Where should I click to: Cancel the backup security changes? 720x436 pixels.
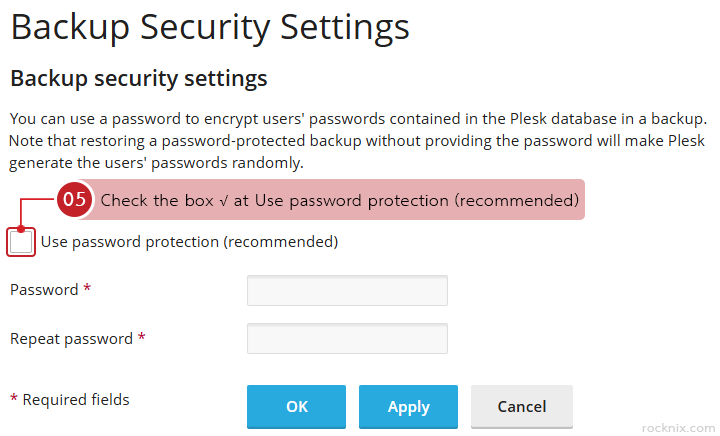click(521, 407)
